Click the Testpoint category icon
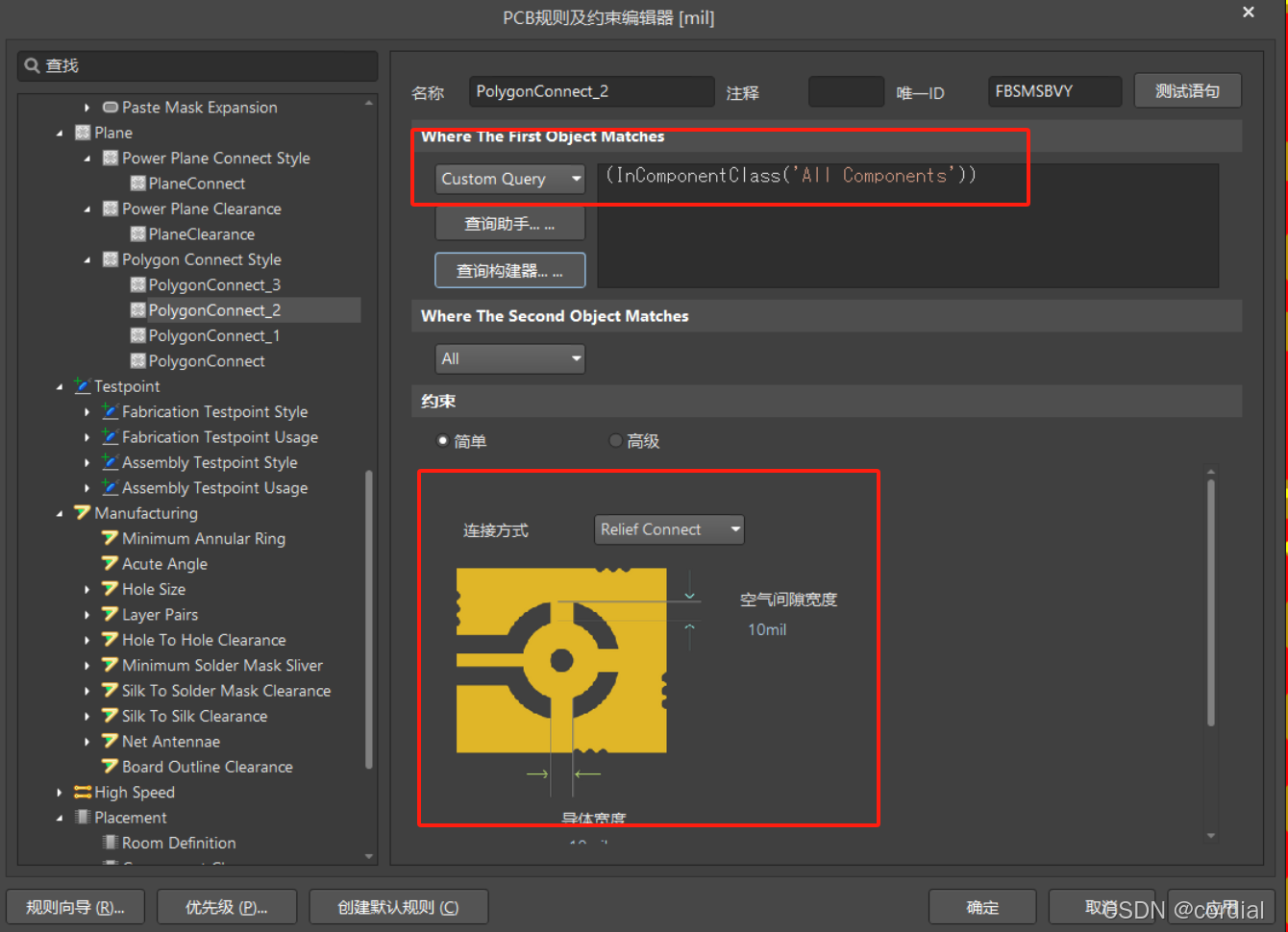The image size is (1288, 932). pyautogui.click(x=83, y=386)
